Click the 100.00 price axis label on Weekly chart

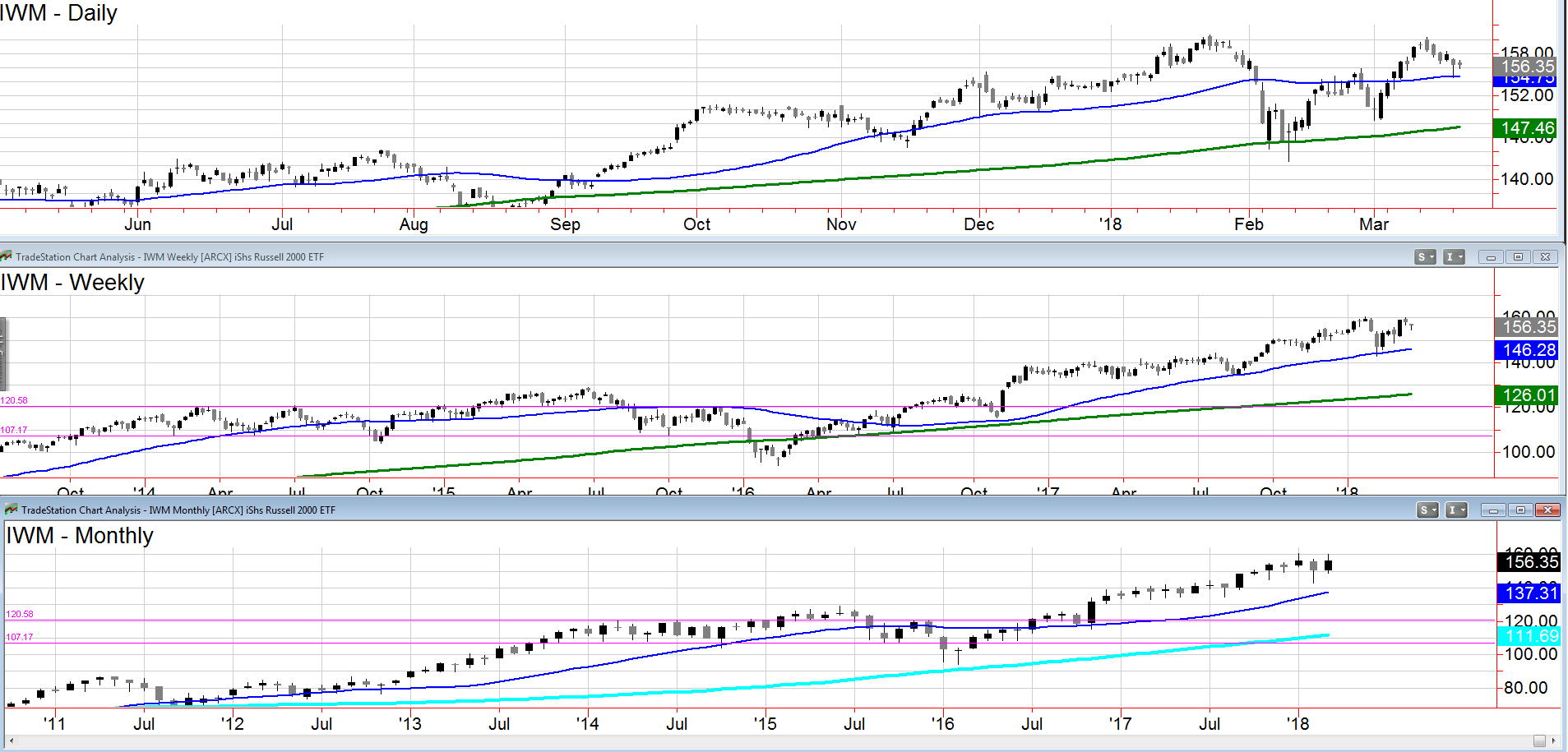[x=1529, y=452]
